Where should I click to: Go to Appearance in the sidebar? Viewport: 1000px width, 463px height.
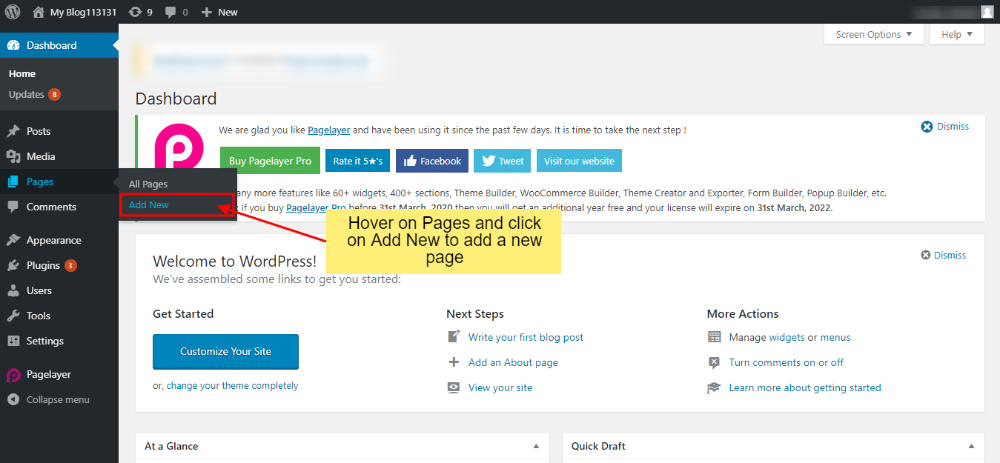click(53, 240)
